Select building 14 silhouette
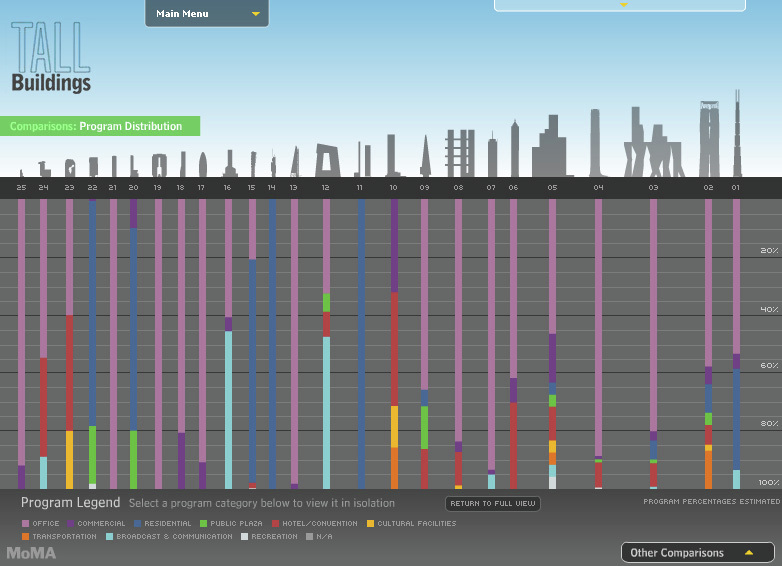 pos(273,165)
